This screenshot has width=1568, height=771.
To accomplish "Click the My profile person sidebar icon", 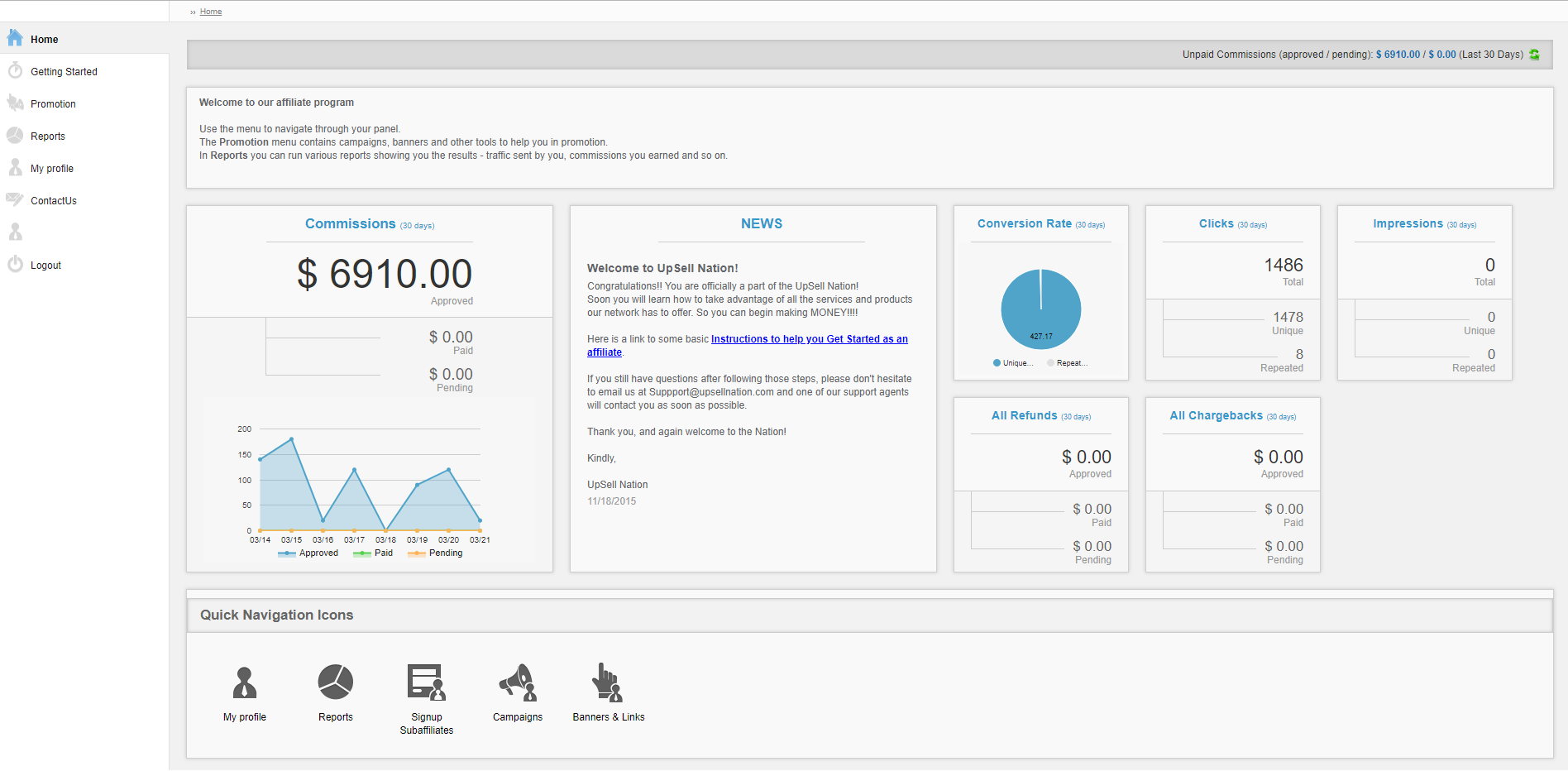I will coord(15,167).
